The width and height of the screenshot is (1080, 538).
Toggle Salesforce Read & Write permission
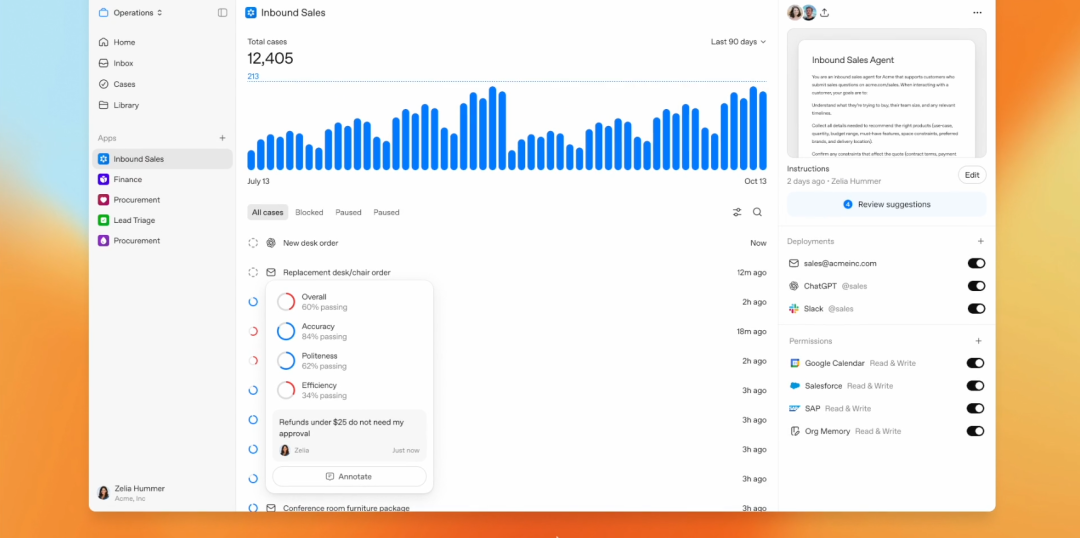pos(975,386)
